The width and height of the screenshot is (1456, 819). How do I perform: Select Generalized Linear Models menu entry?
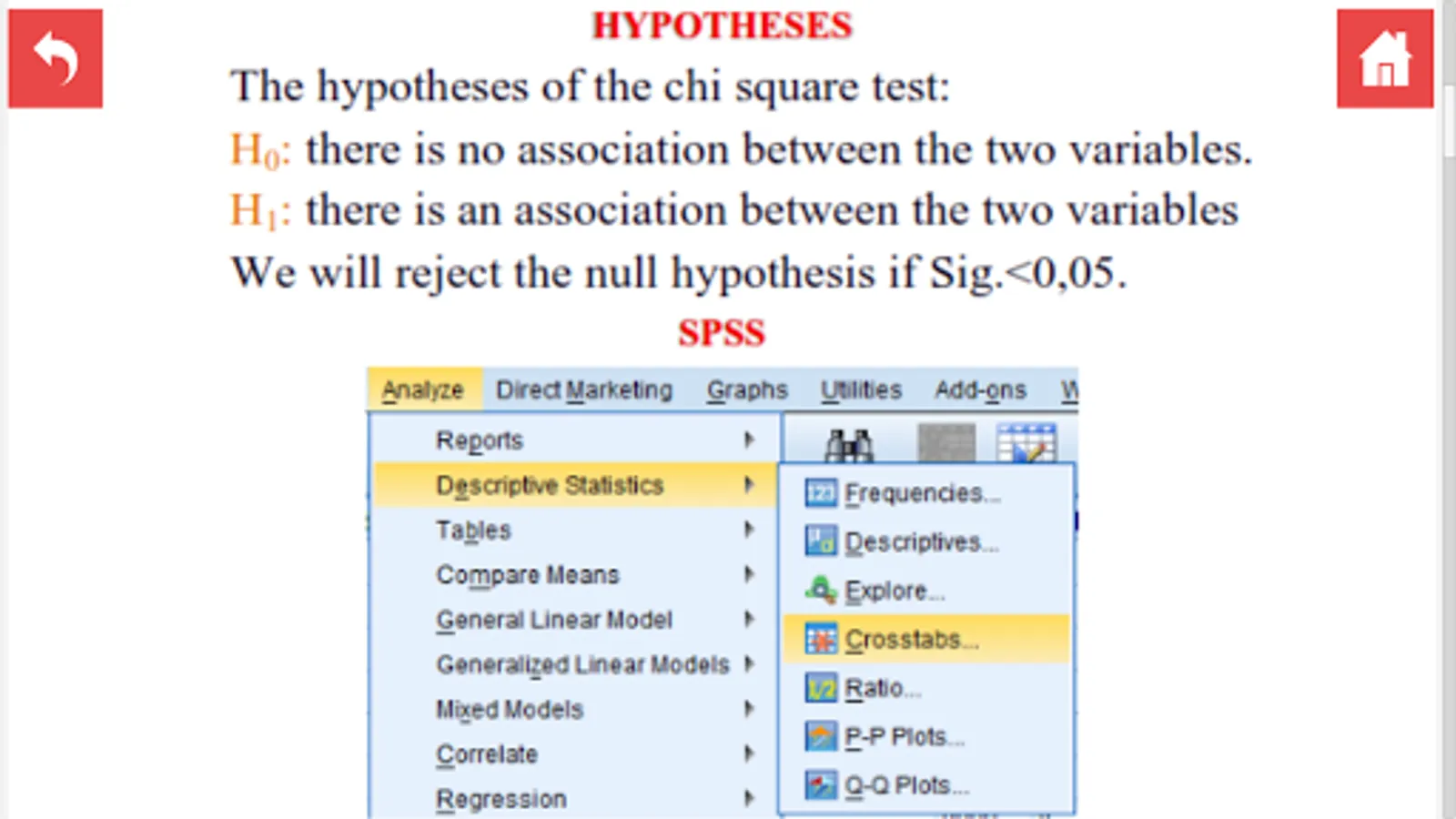pyautogui.click(x=575, y=664)
